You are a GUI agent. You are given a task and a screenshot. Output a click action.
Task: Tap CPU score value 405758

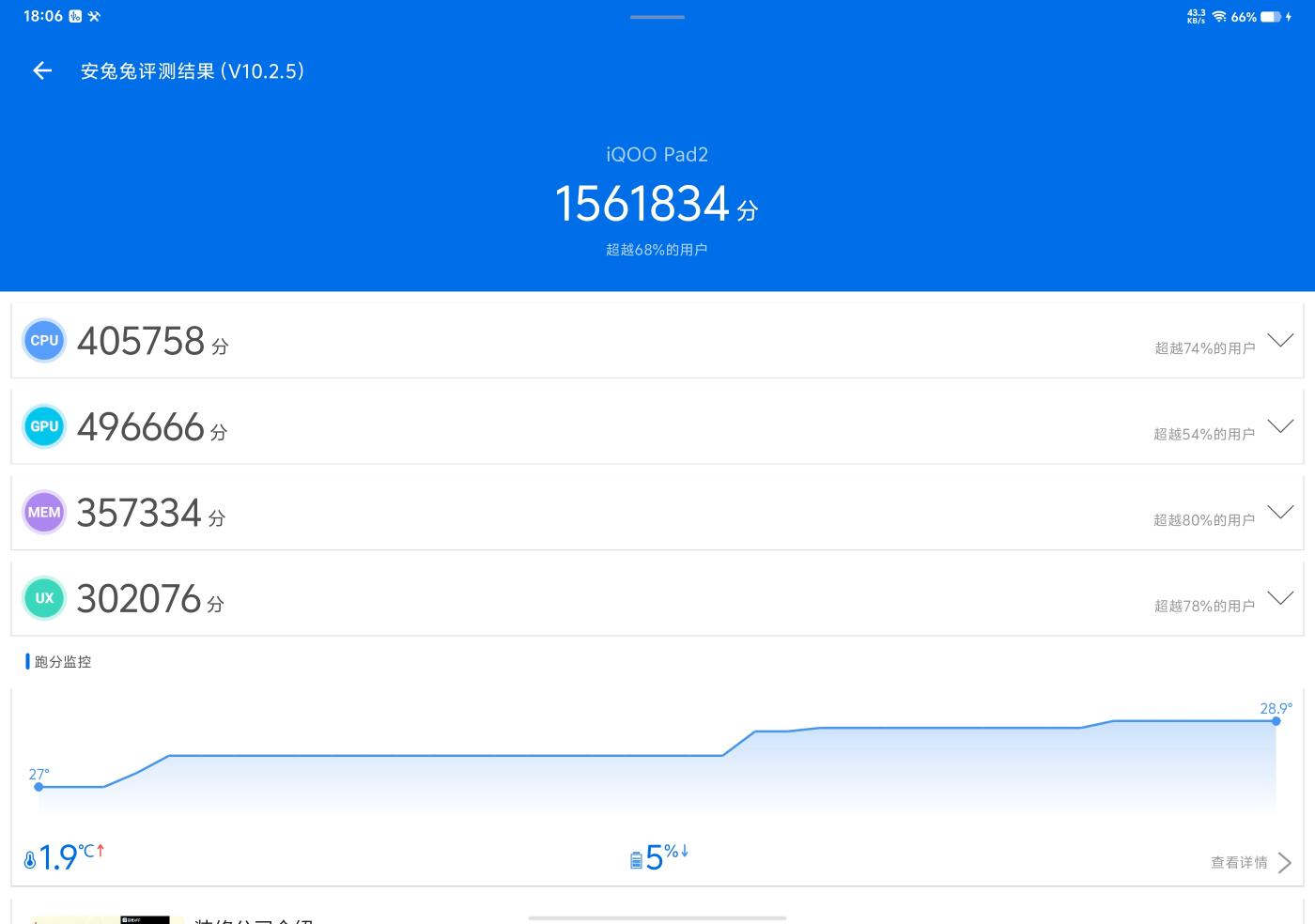[x=141, y=341]
